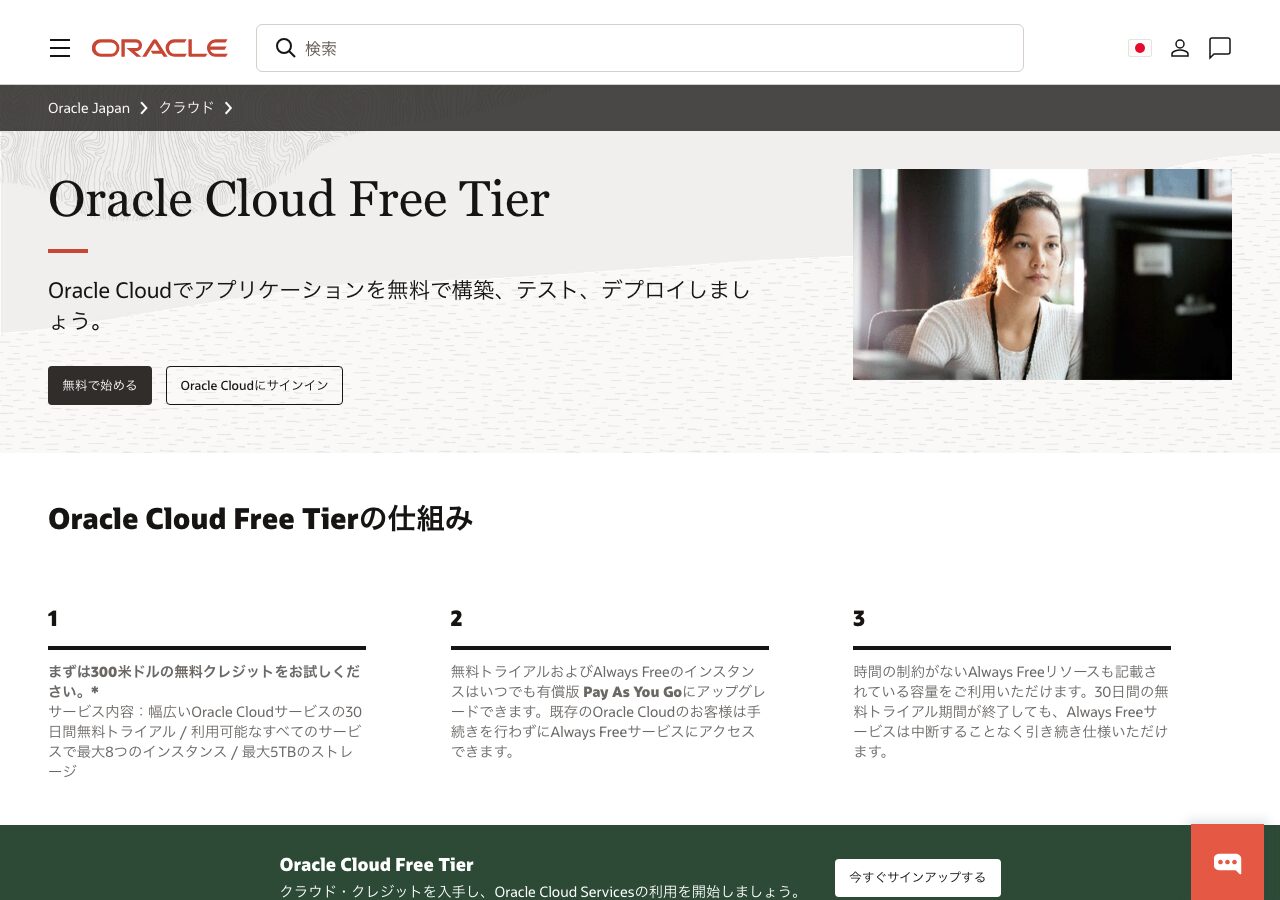Click the woman at computer photo
The width and height of the screenshot is (1280, 900).
tap(1042, 274)
